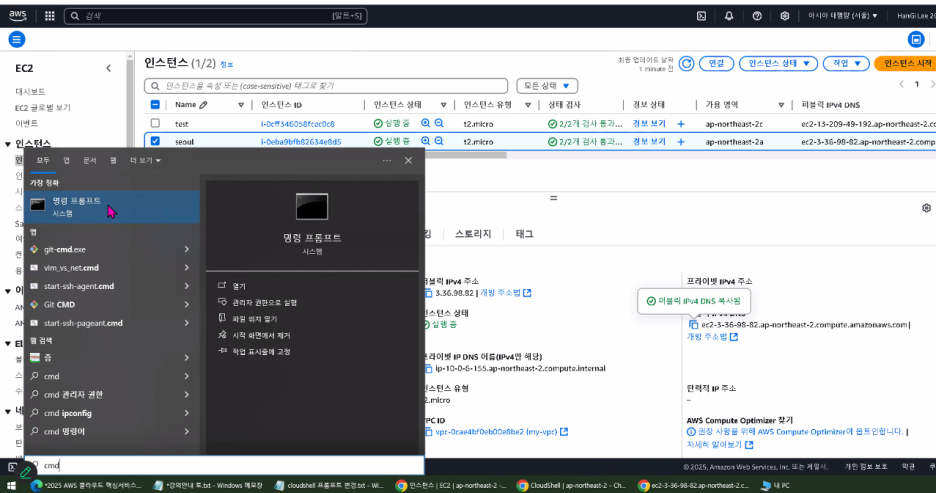Switch to the 문서 search tab
The width and height of the screenshot is (936, 493).
coord(90,161)
